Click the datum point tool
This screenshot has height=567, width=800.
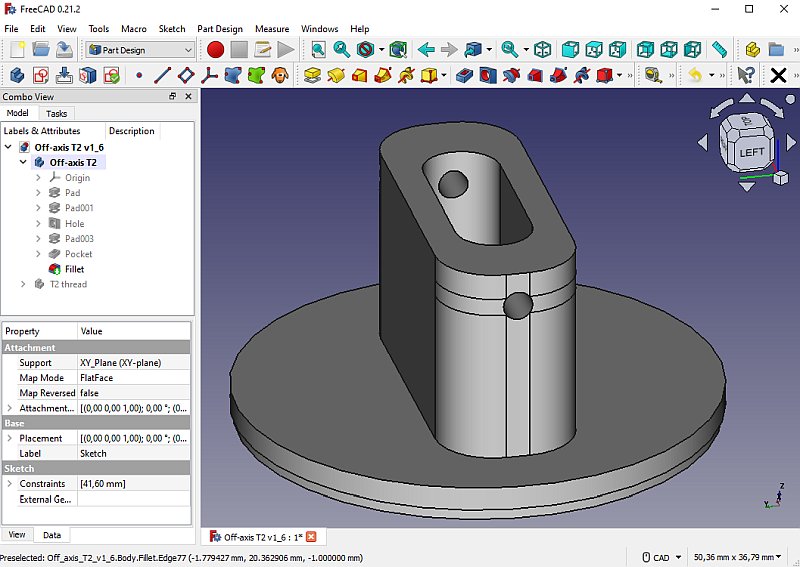pos(139,76)
